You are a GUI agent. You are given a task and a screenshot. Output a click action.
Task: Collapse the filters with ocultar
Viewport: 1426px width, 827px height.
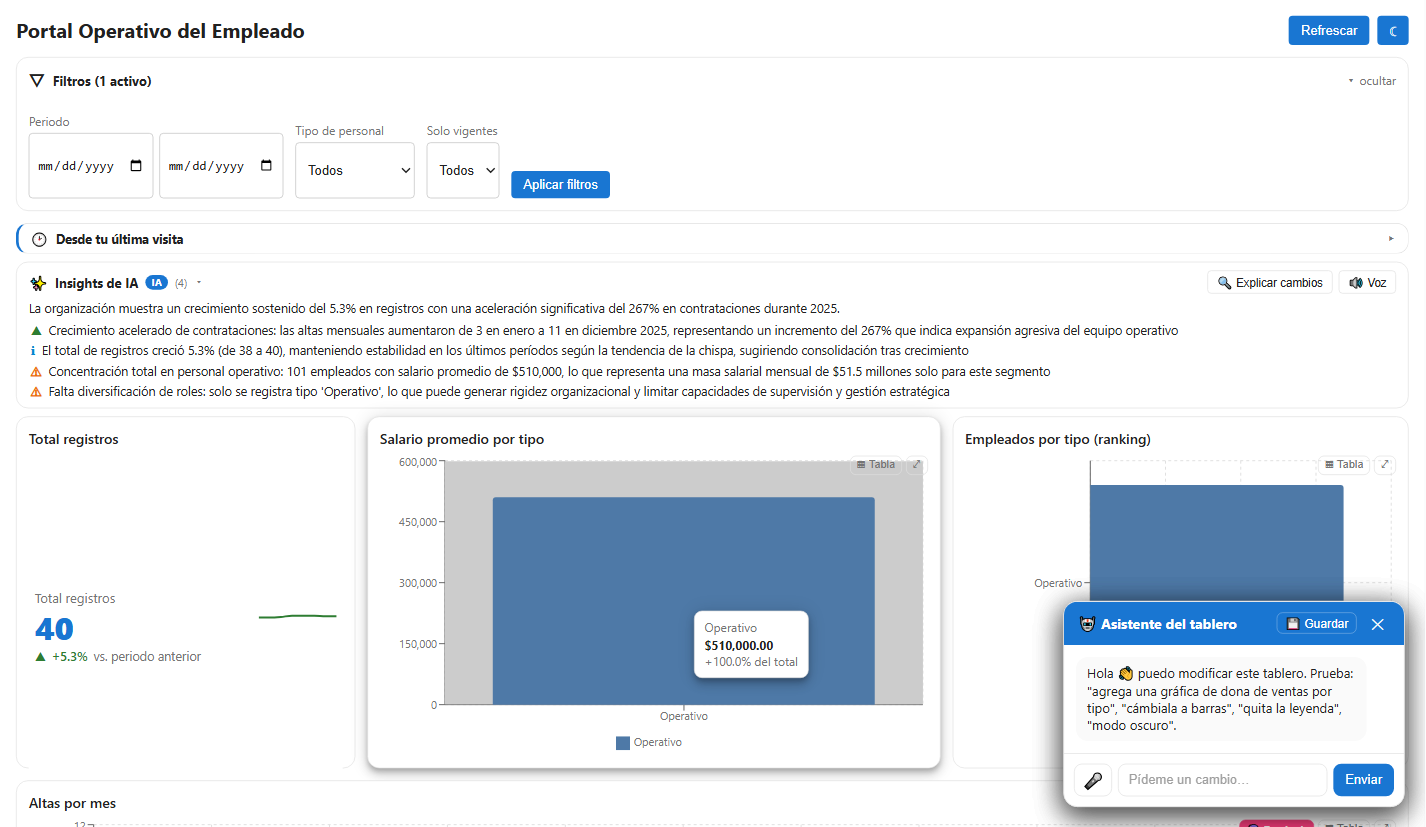[x=1372, y=81]
